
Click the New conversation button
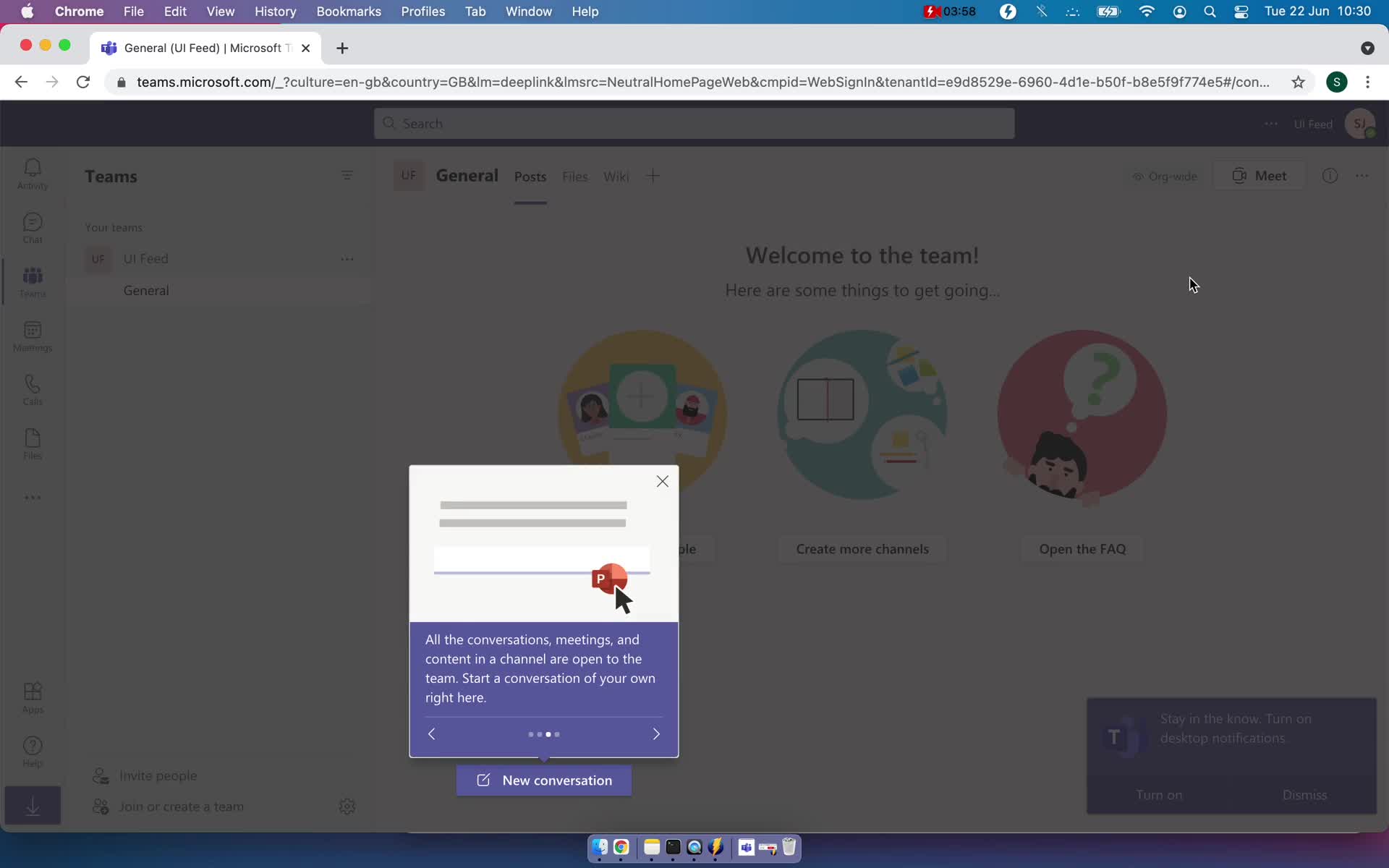pos(544,780)
